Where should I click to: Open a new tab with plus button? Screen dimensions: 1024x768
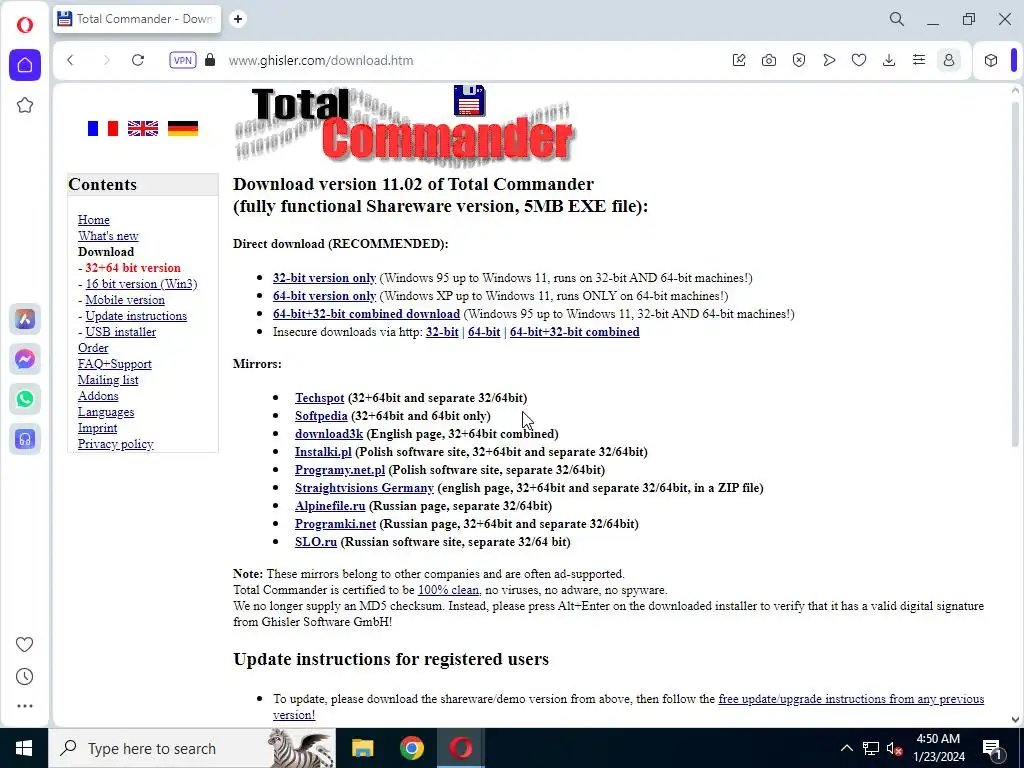(x=238, y=19)
